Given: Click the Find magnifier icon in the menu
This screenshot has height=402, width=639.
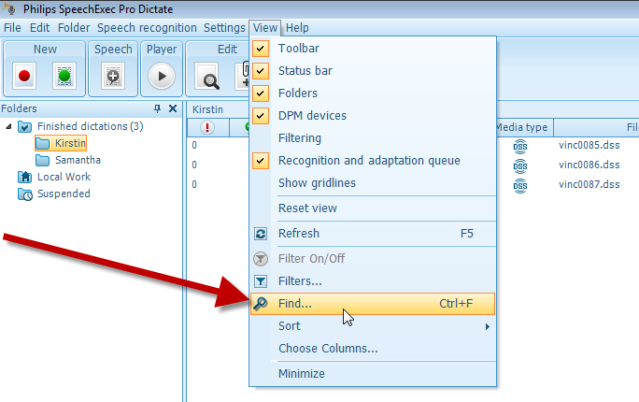Looking at the screenshot, I should coord(260,304).
